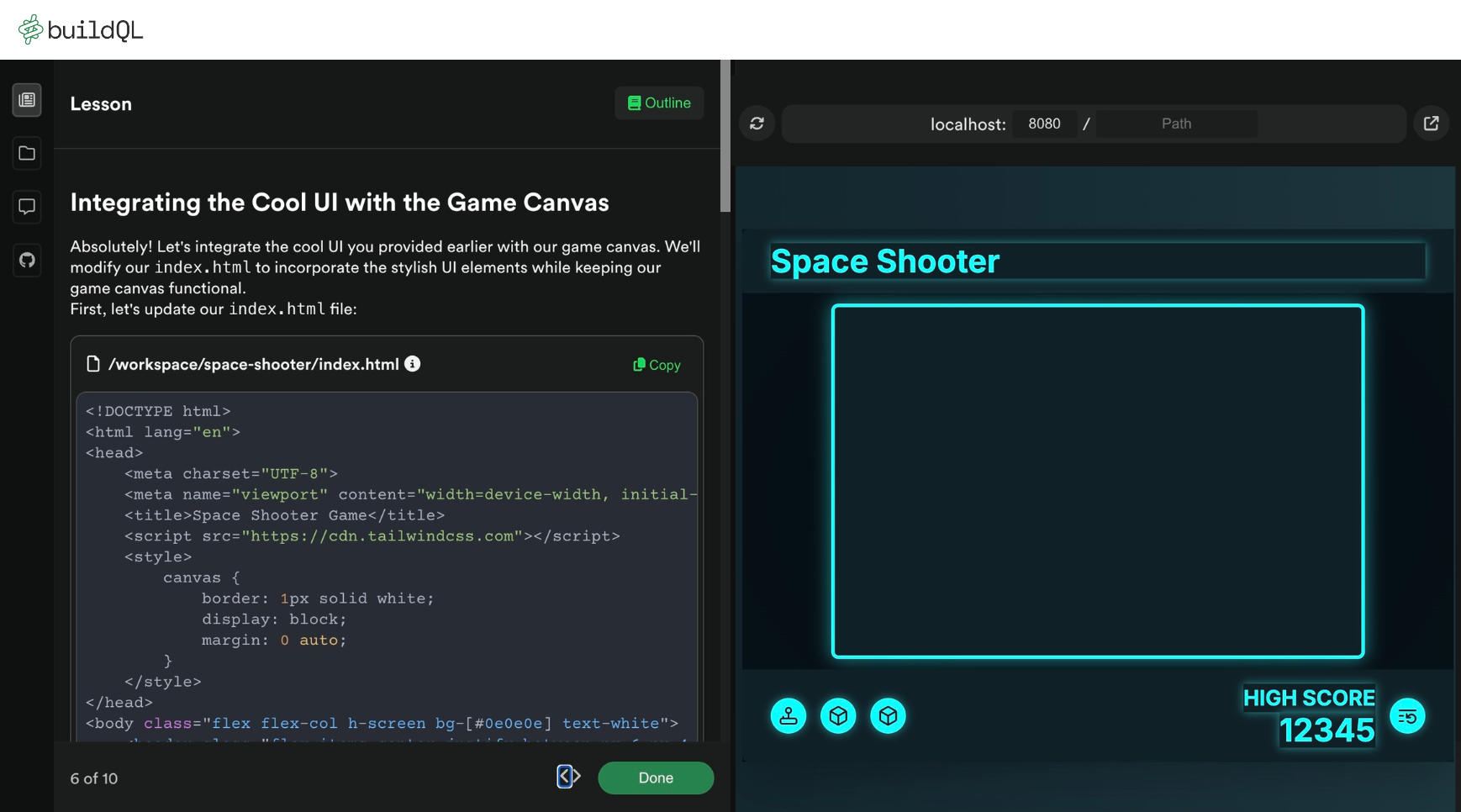Click the '<!DOCTYPE html>' code line

158,411
